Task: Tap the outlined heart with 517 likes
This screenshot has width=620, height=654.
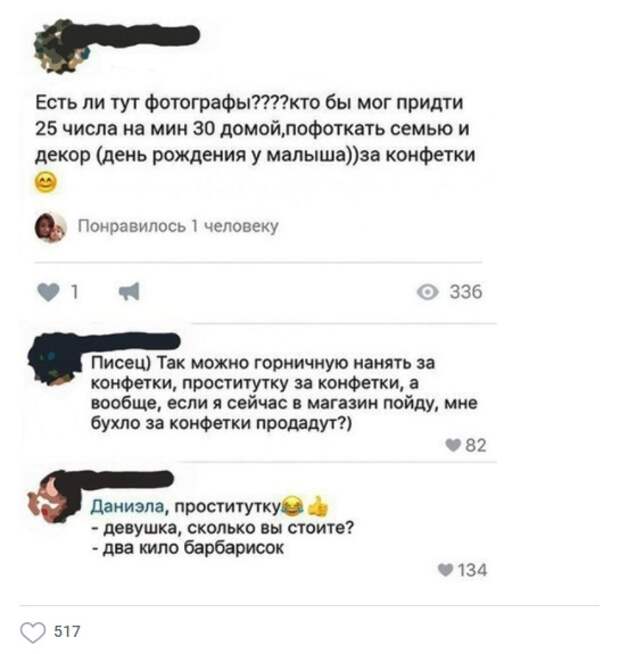Action: click(x=33, y=632)
